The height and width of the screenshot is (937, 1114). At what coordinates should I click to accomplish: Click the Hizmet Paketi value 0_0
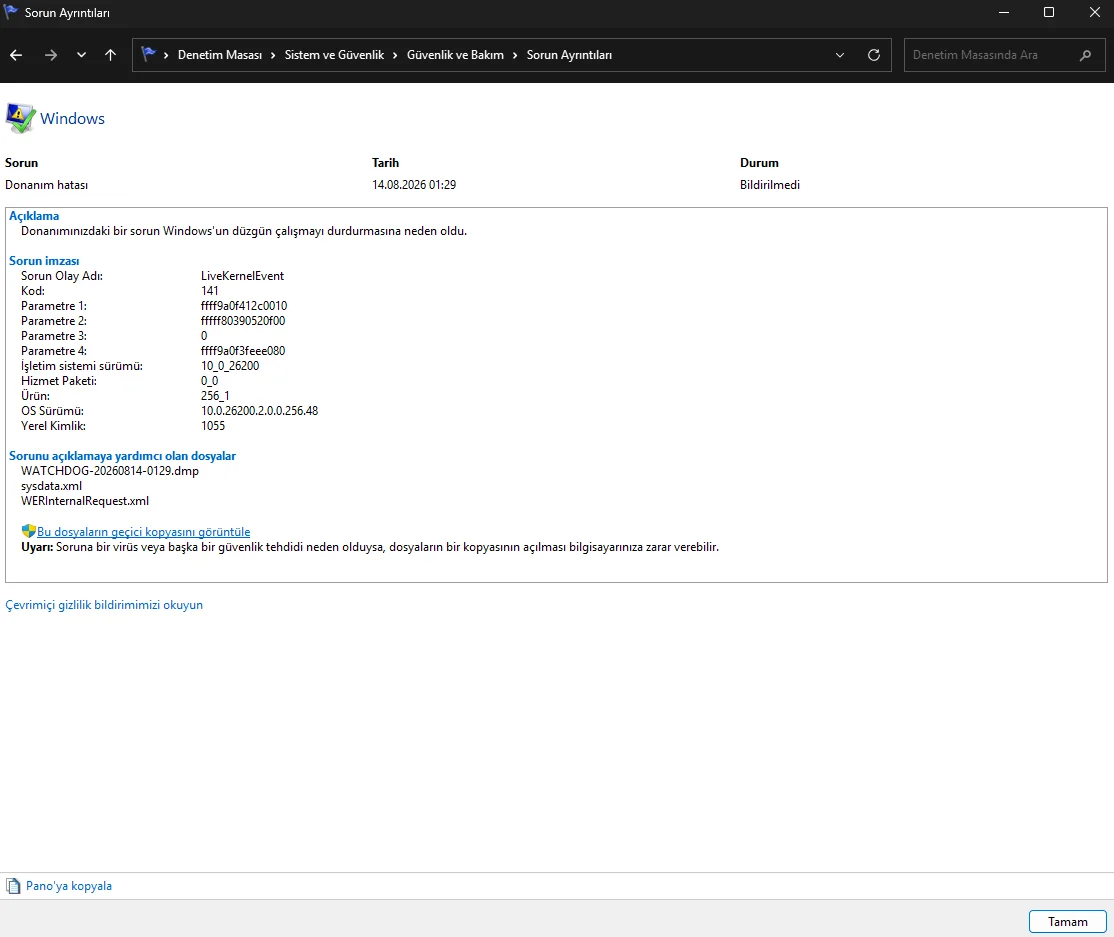point(210,381)
